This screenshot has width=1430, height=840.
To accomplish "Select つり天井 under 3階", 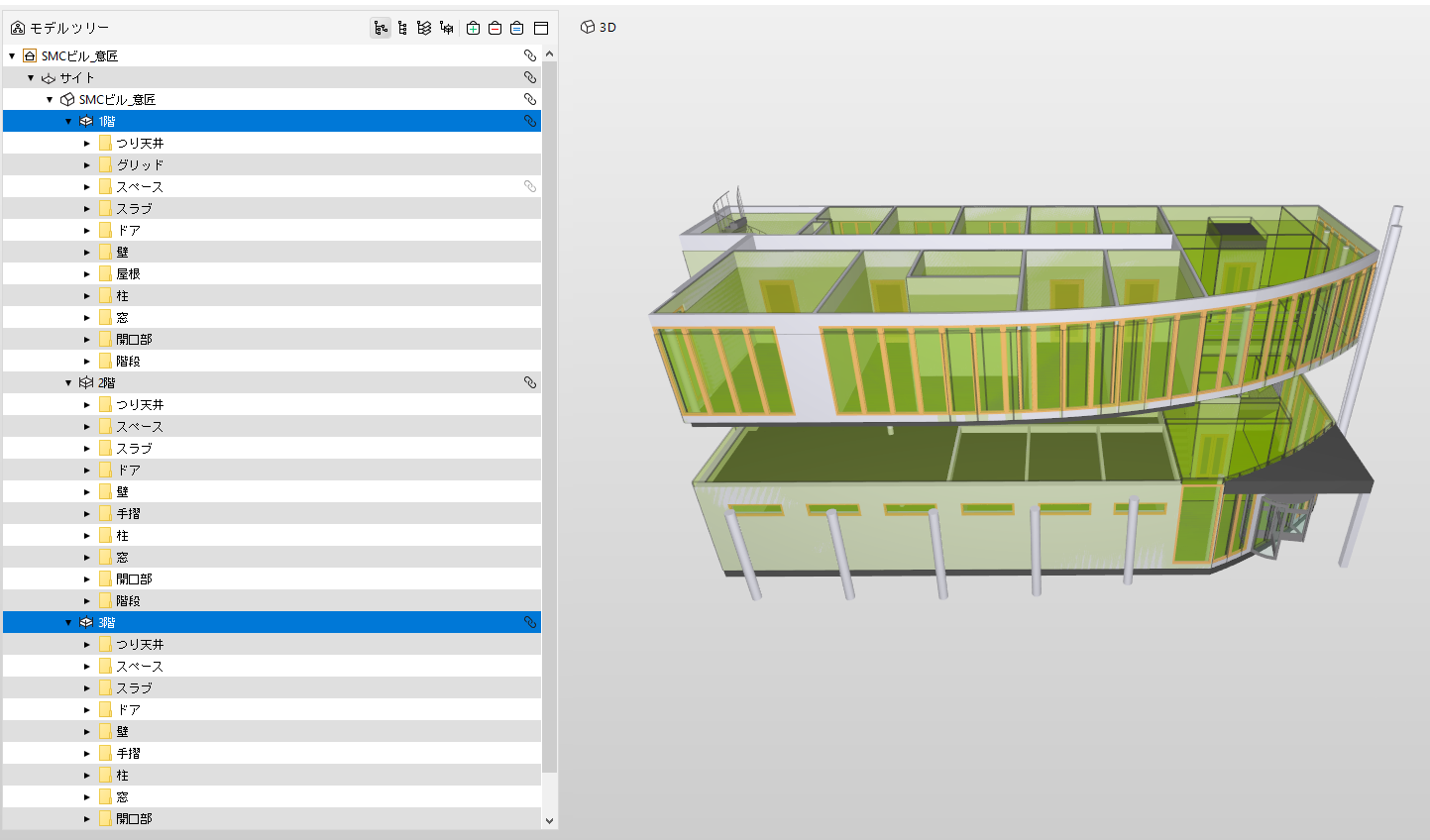I will [x=272, y=644].
